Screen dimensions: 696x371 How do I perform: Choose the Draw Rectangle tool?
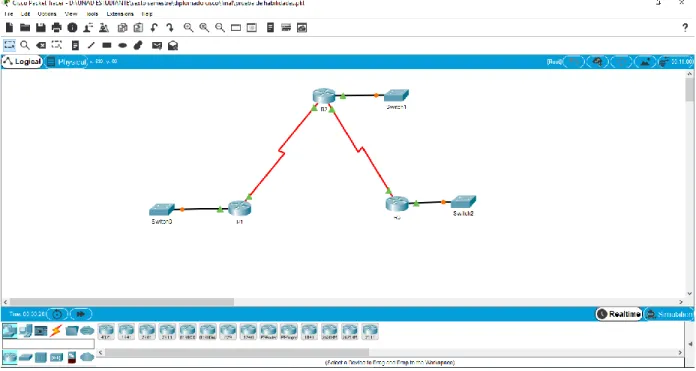(x=107, y=45)
